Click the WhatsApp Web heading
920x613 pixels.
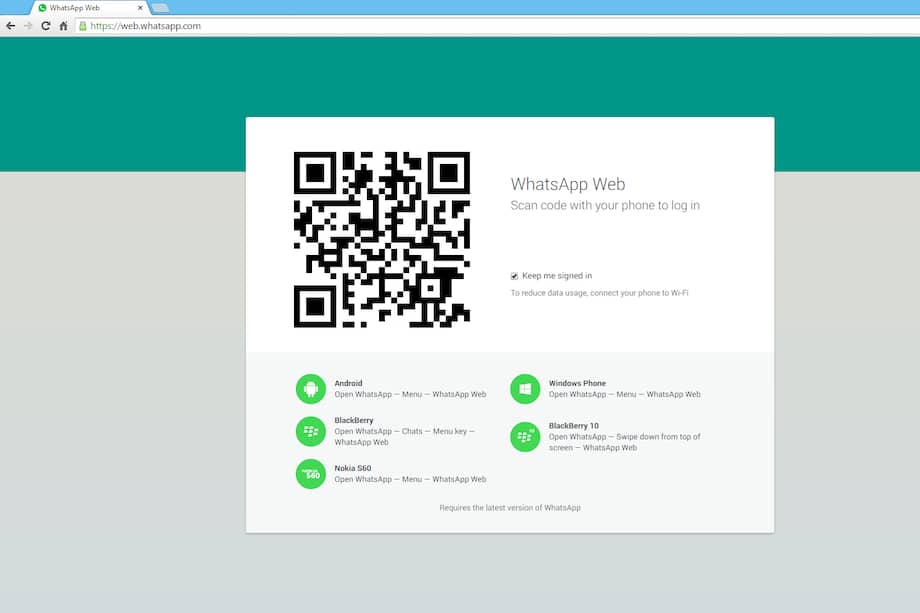coord(567,184)
